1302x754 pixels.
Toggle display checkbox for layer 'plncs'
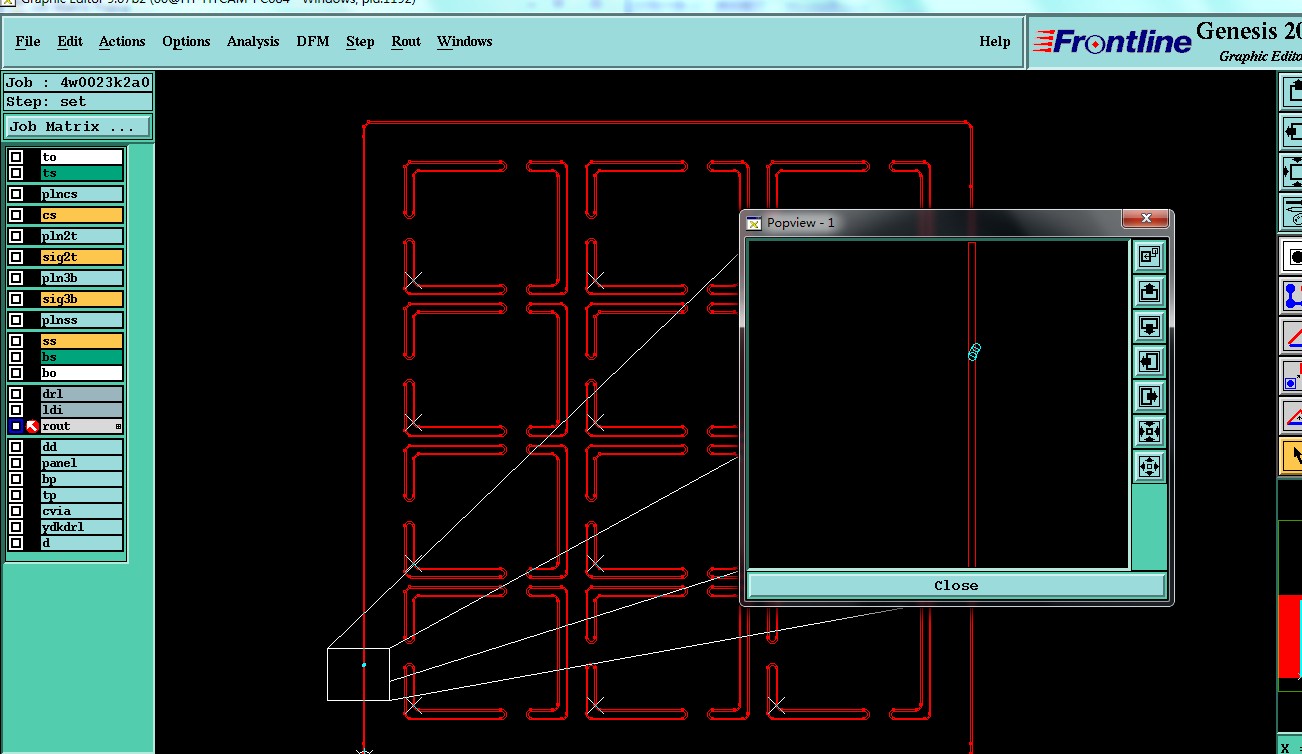point(16,194)
